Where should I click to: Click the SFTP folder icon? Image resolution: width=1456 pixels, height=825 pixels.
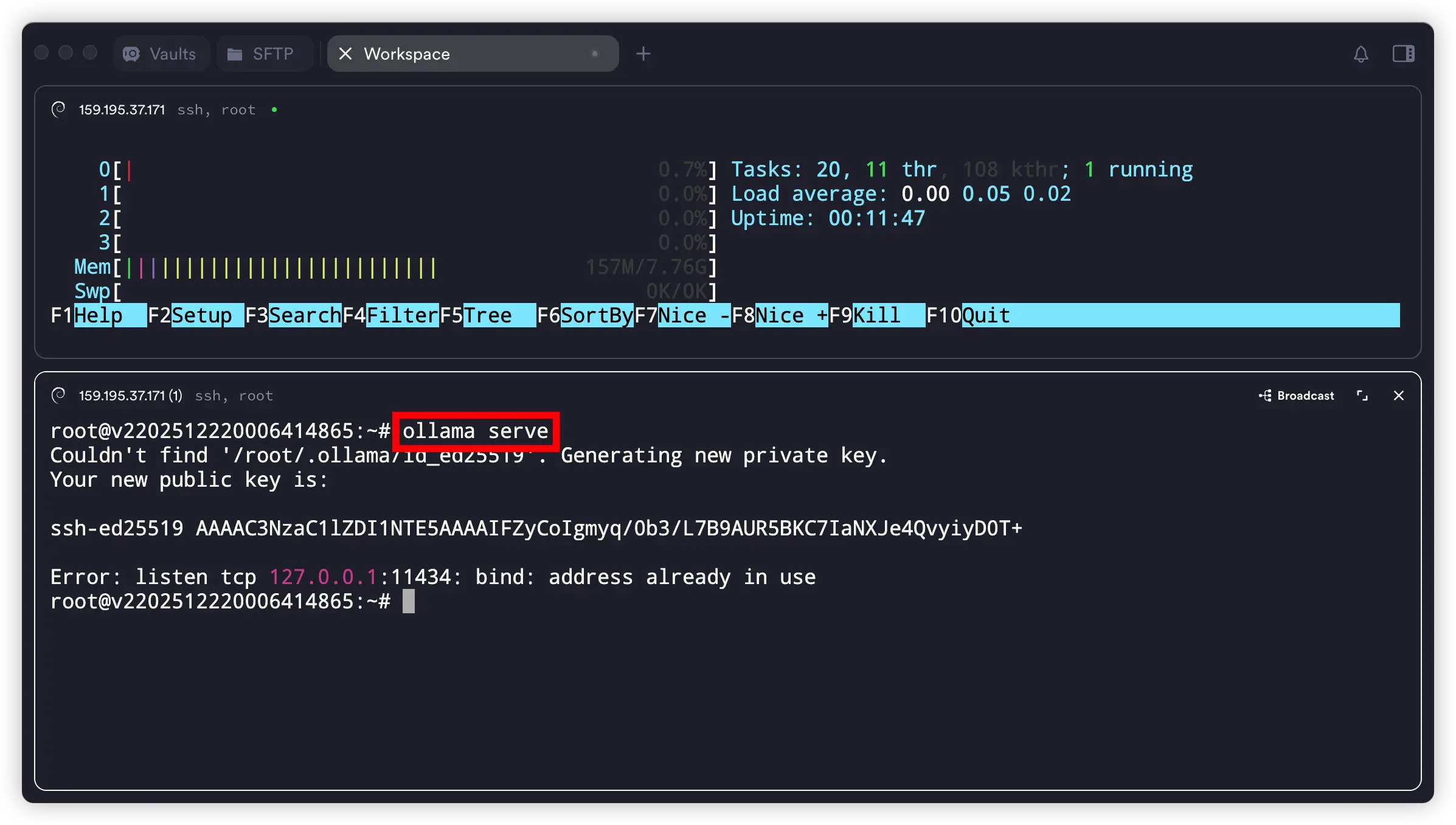point(235,54)
